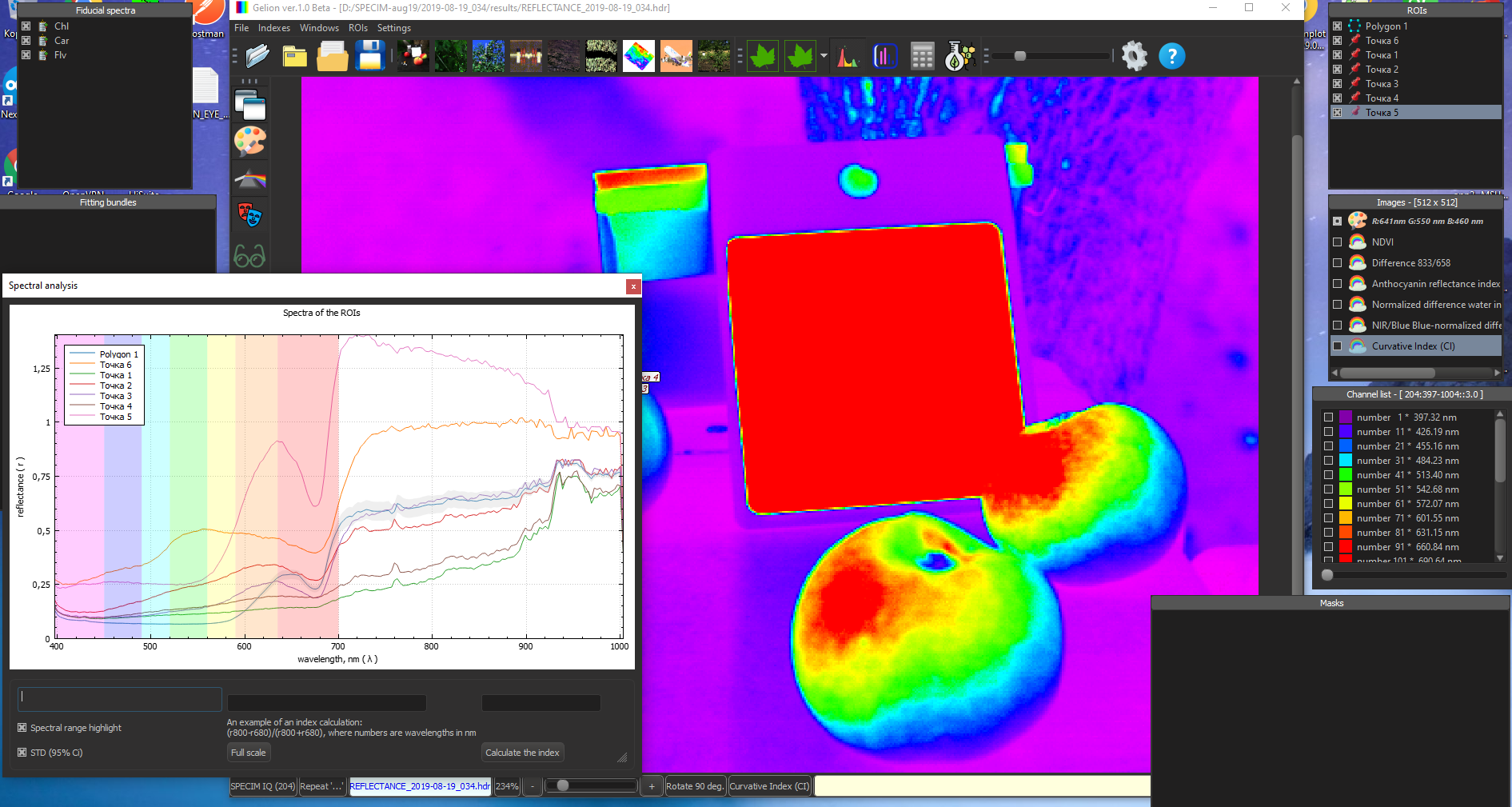Click the paint palette icon in sidebar
This screenshot has width=1512, height=807.
click(x=249, y=142)
